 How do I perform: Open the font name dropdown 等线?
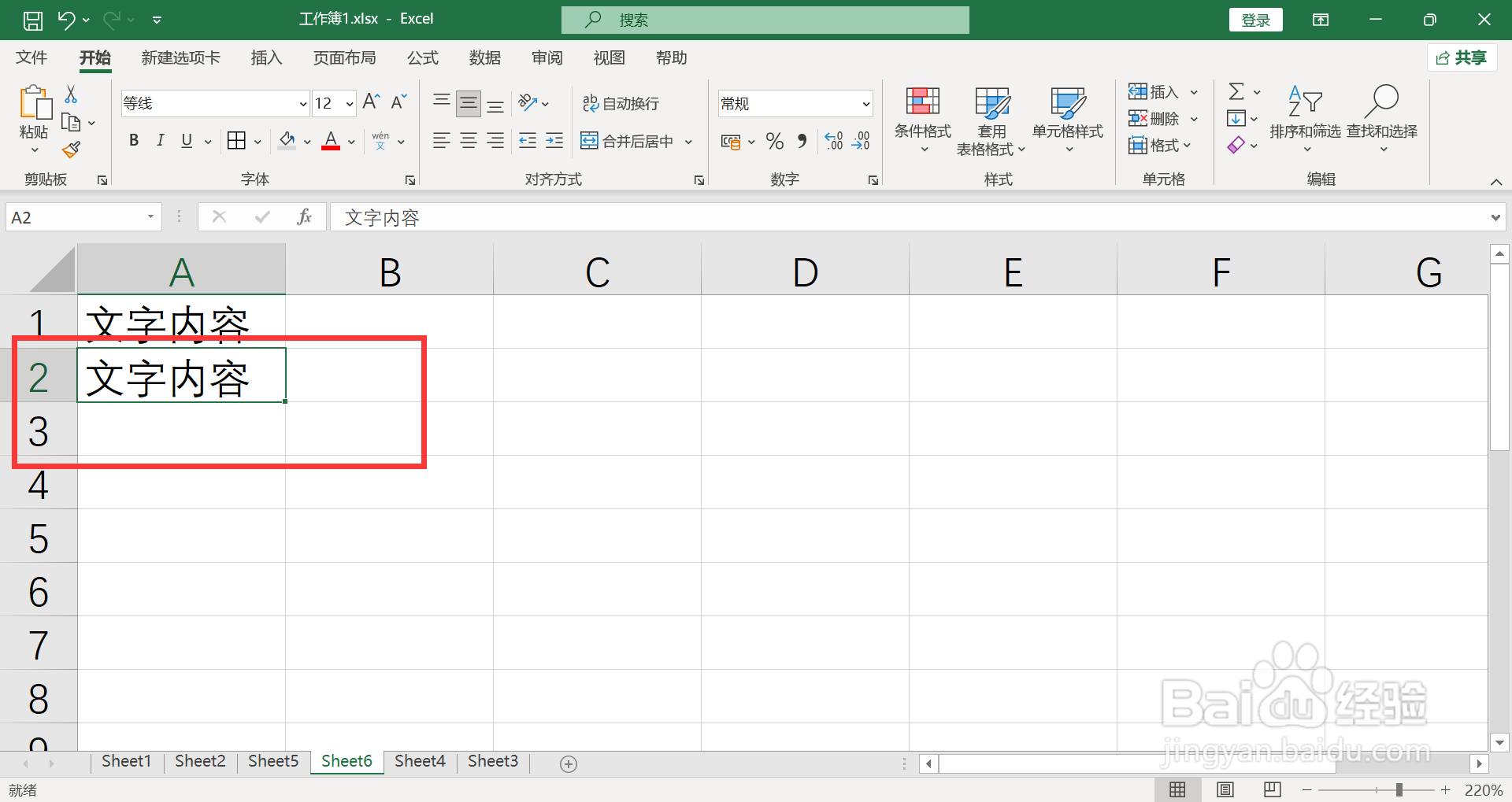303,103
